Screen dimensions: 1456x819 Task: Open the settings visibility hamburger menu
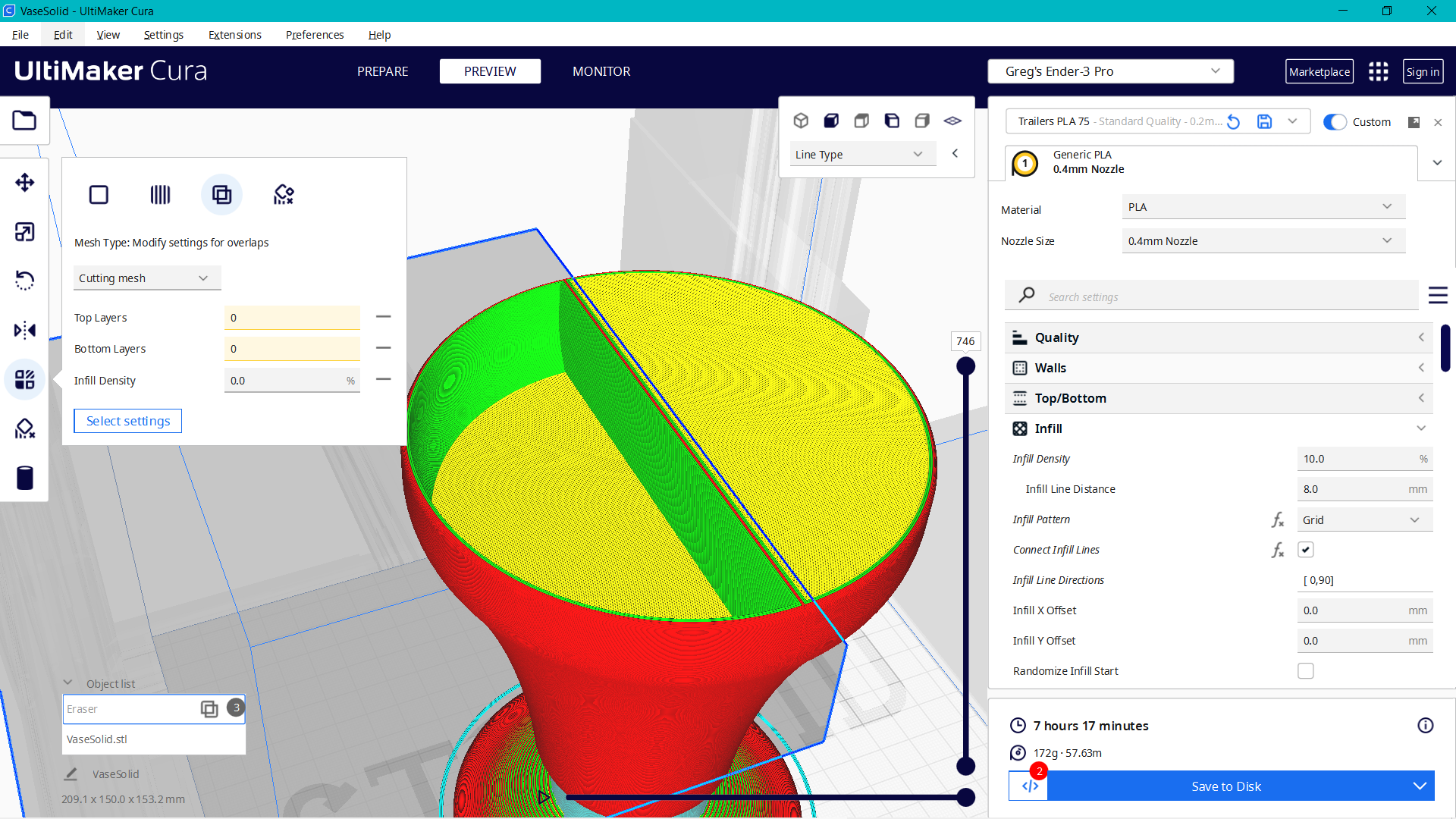pyautogui.click(x=1438, y=296)
